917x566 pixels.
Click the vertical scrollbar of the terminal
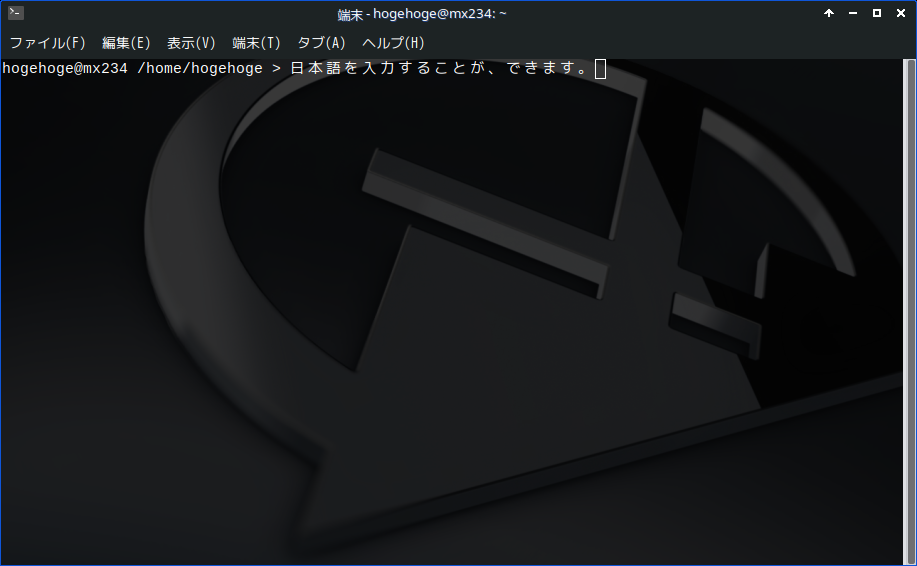pyautogui.click(x=909, y=311)
